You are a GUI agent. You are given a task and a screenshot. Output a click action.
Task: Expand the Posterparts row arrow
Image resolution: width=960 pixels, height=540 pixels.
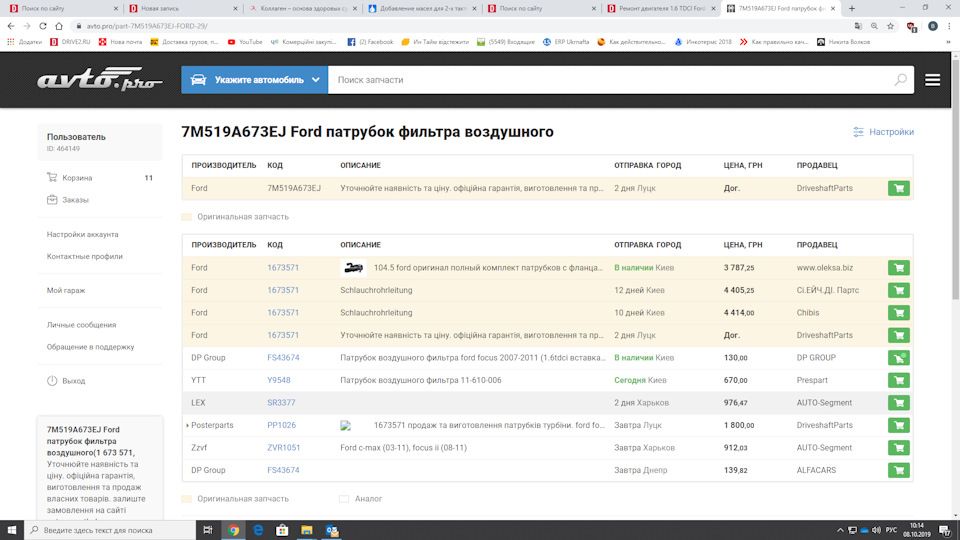(x=187, y=426)
